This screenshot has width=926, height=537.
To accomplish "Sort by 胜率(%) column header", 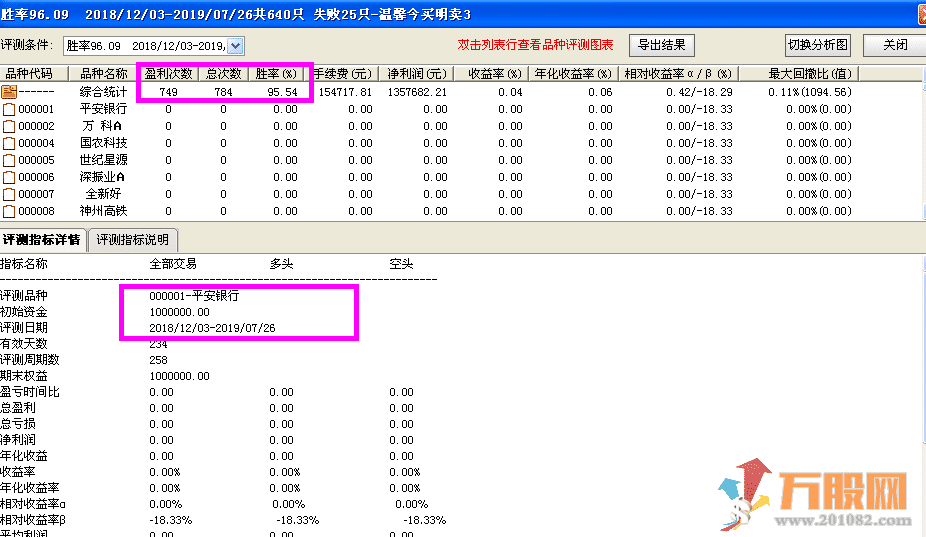I will tap(276, 74).
